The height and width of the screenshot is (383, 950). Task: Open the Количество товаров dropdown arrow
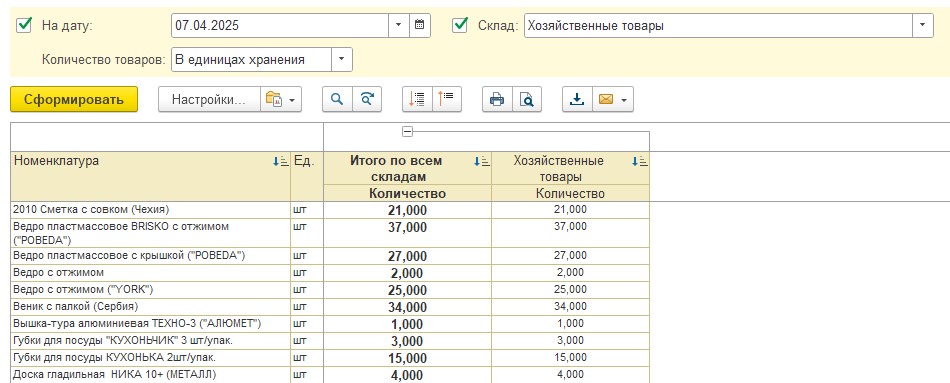(x=342, y=59)
